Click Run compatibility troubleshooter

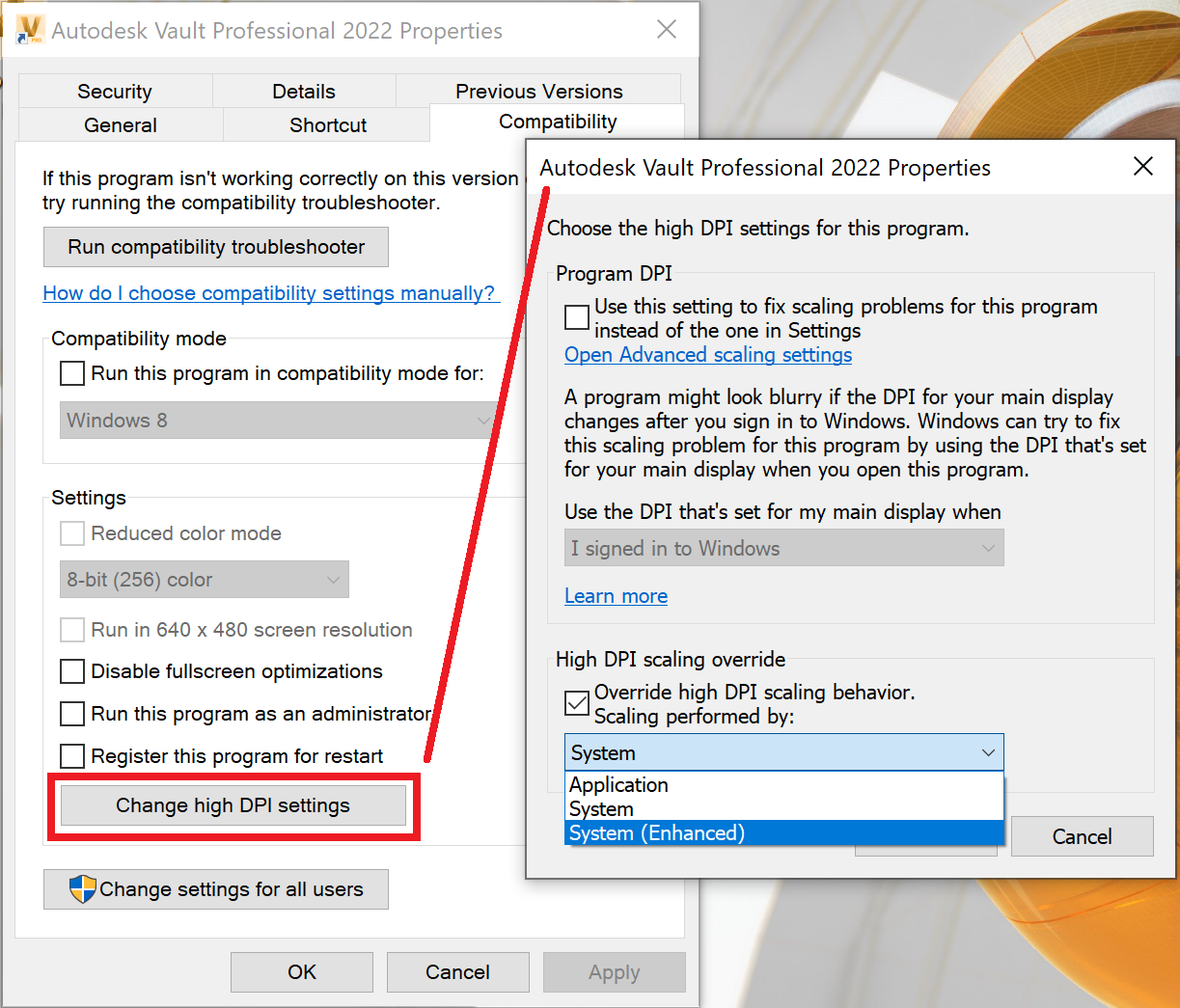pos(215,247)
